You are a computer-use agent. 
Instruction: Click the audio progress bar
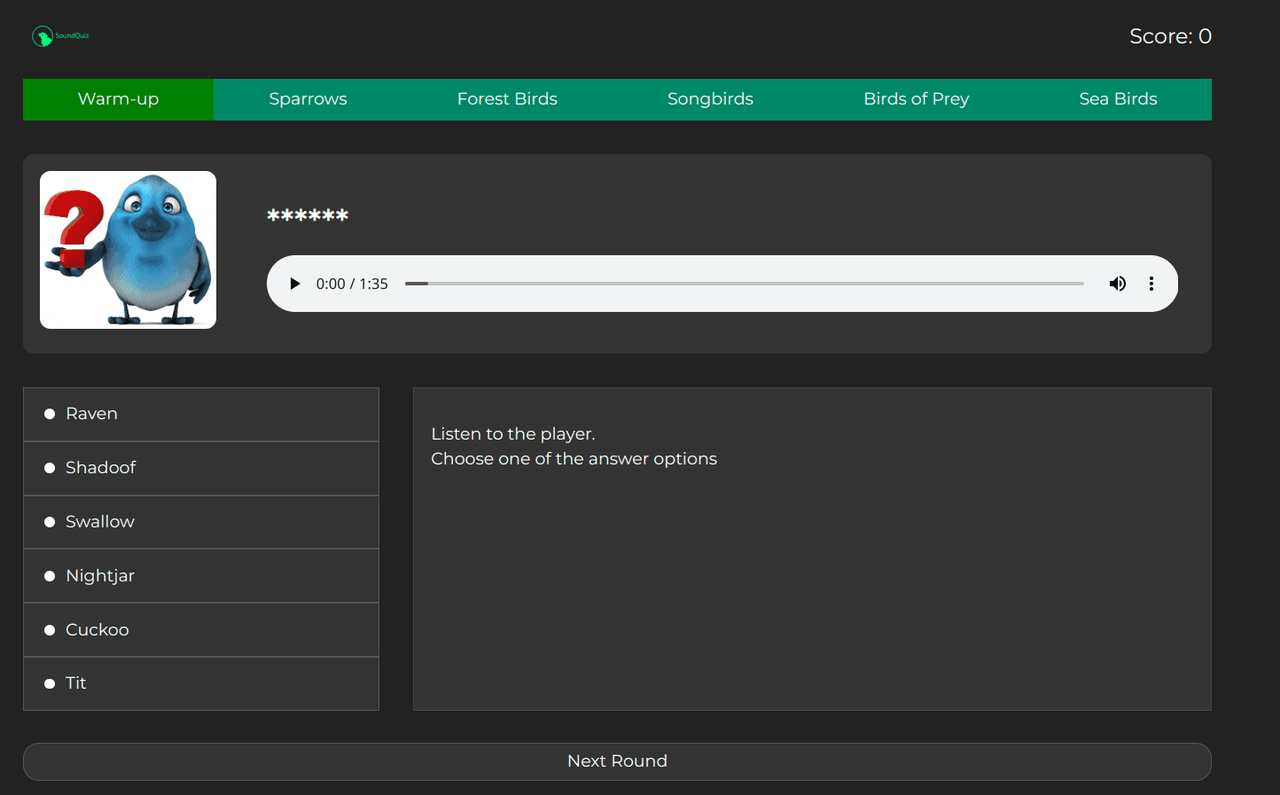tap(744, 284)
